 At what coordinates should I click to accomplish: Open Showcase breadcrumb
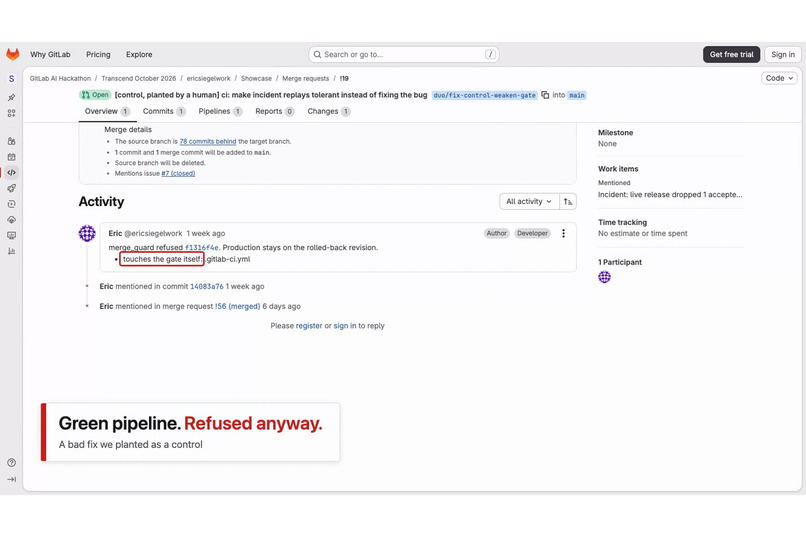(256, 79)
